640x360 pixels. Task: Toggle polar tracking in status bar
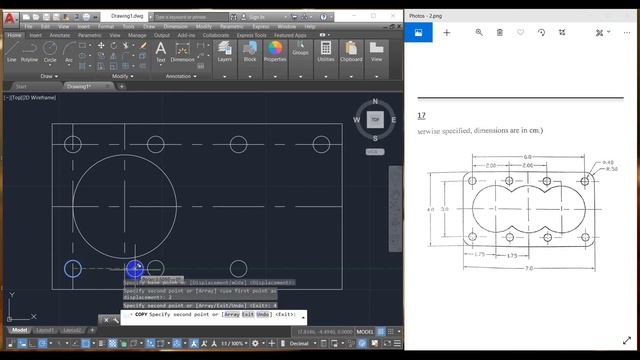coord(42,344)
